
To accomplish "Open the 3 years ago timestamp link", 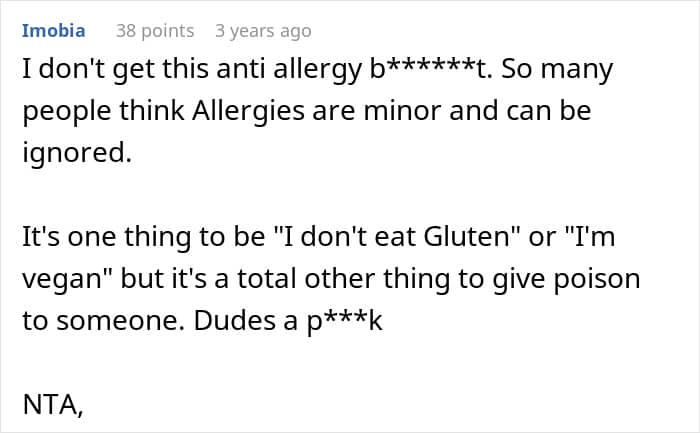I will click(263, 31).
